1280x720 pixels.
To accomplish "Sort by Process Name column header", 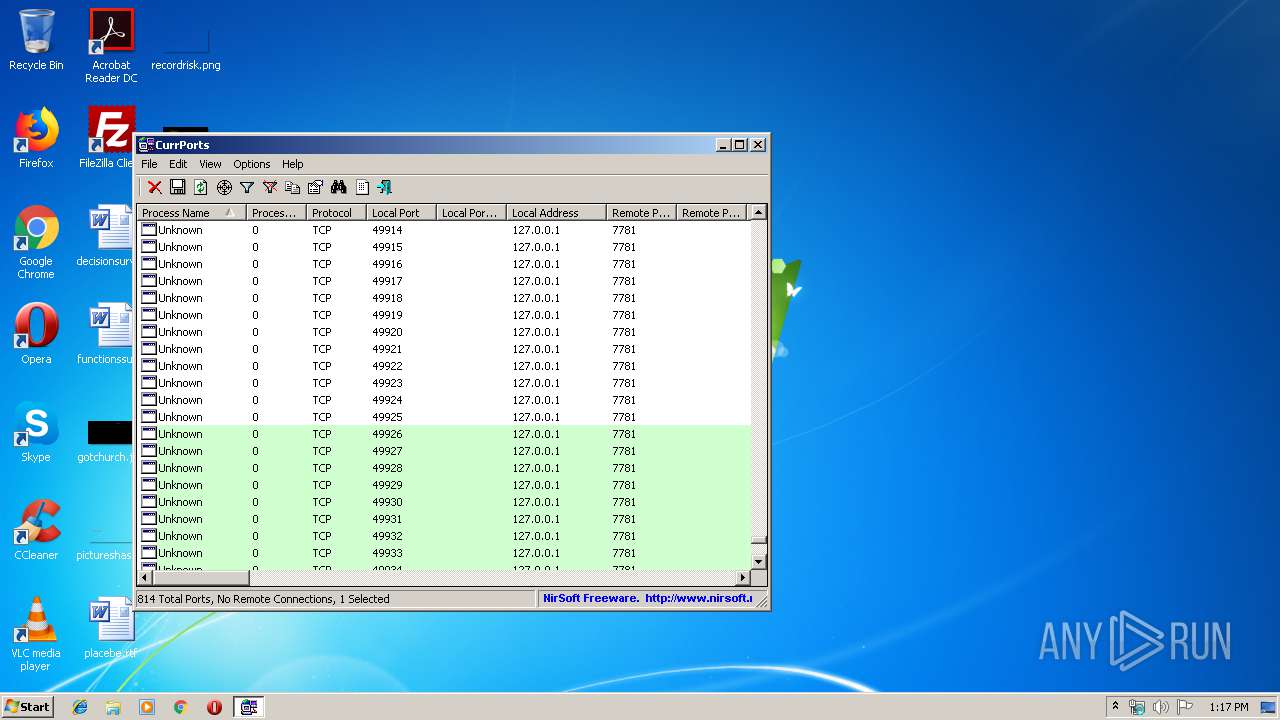I will 192,213.
